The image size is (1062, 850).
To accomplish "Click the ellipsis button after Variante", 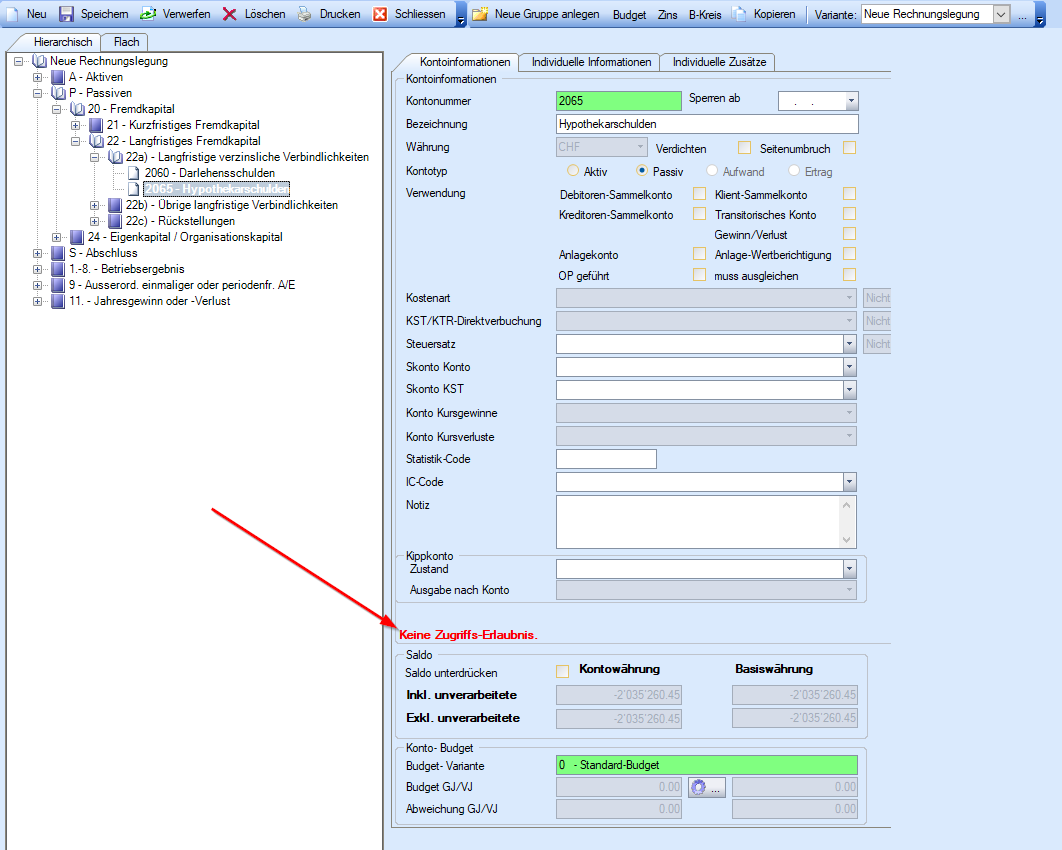I will coord(1022,16).
